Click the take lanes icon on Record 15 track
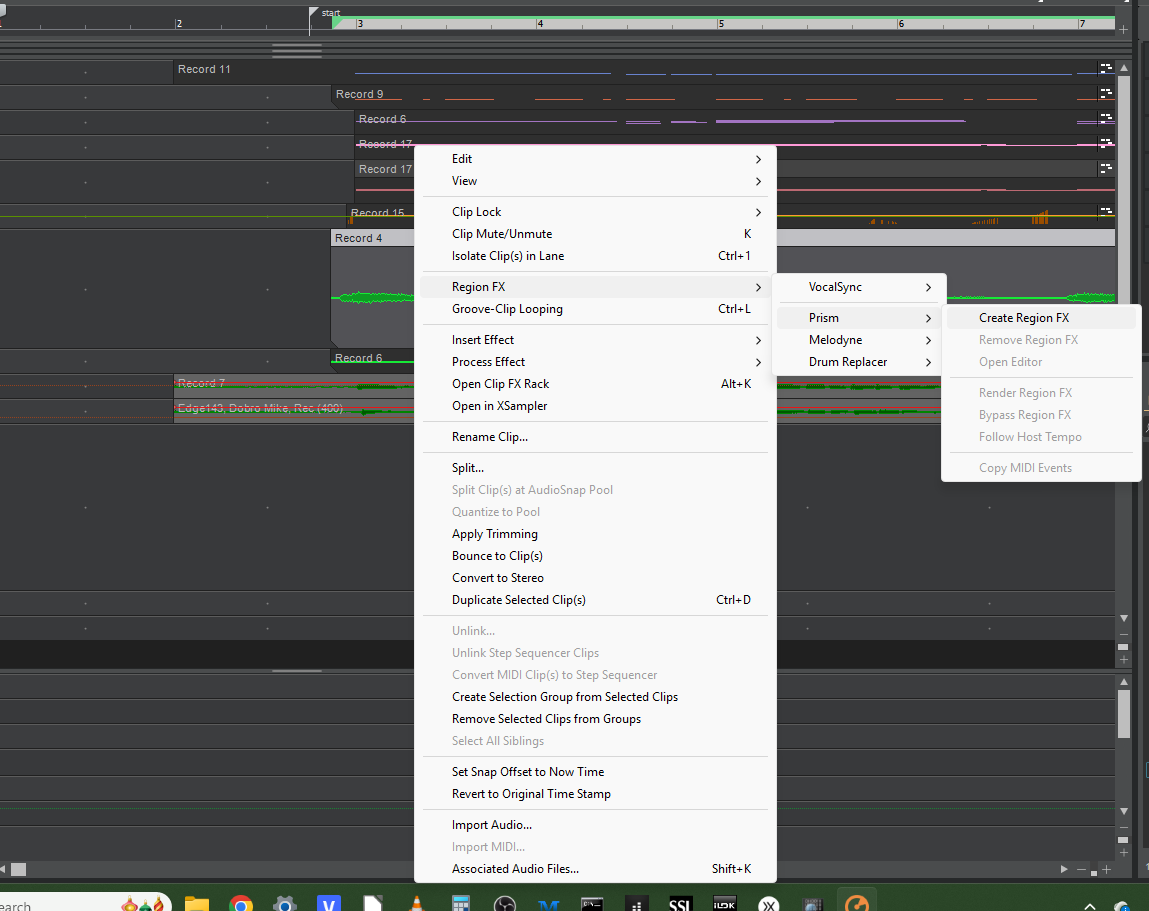This screenshot has height=911, width=1149. click(1106, 212)
